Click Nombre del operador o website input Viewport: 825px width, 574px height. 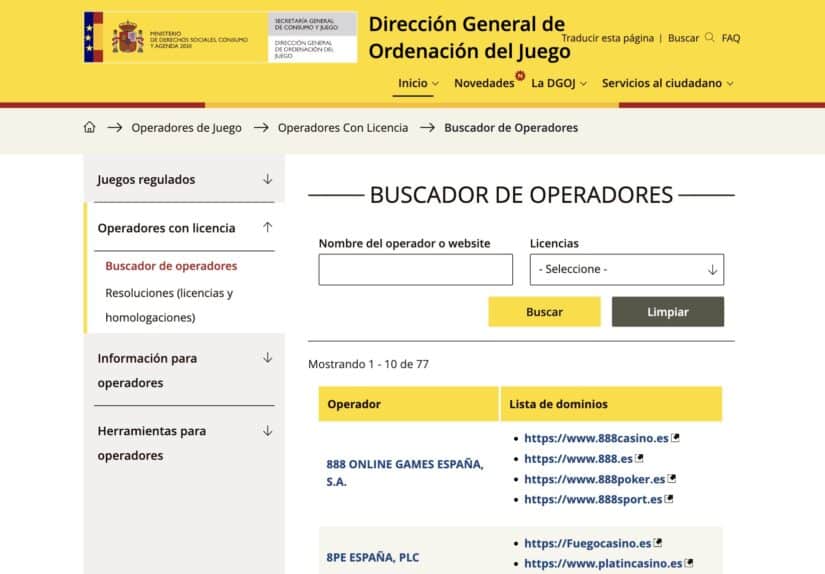[416, 269]
